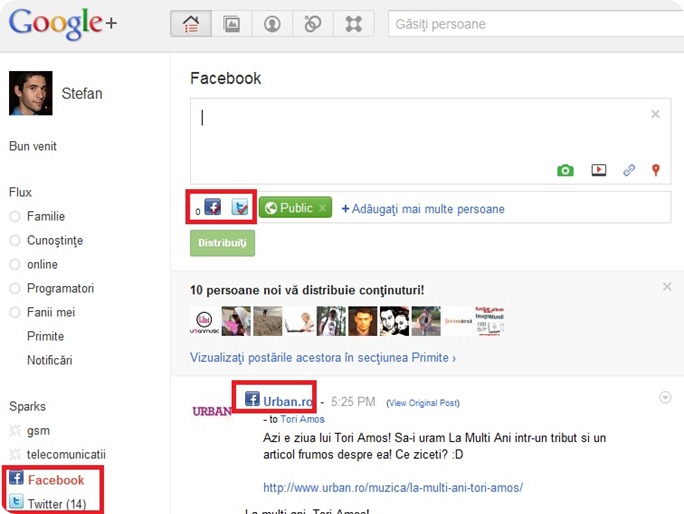Open the Games icon in top bar

[x=353, y=24]
